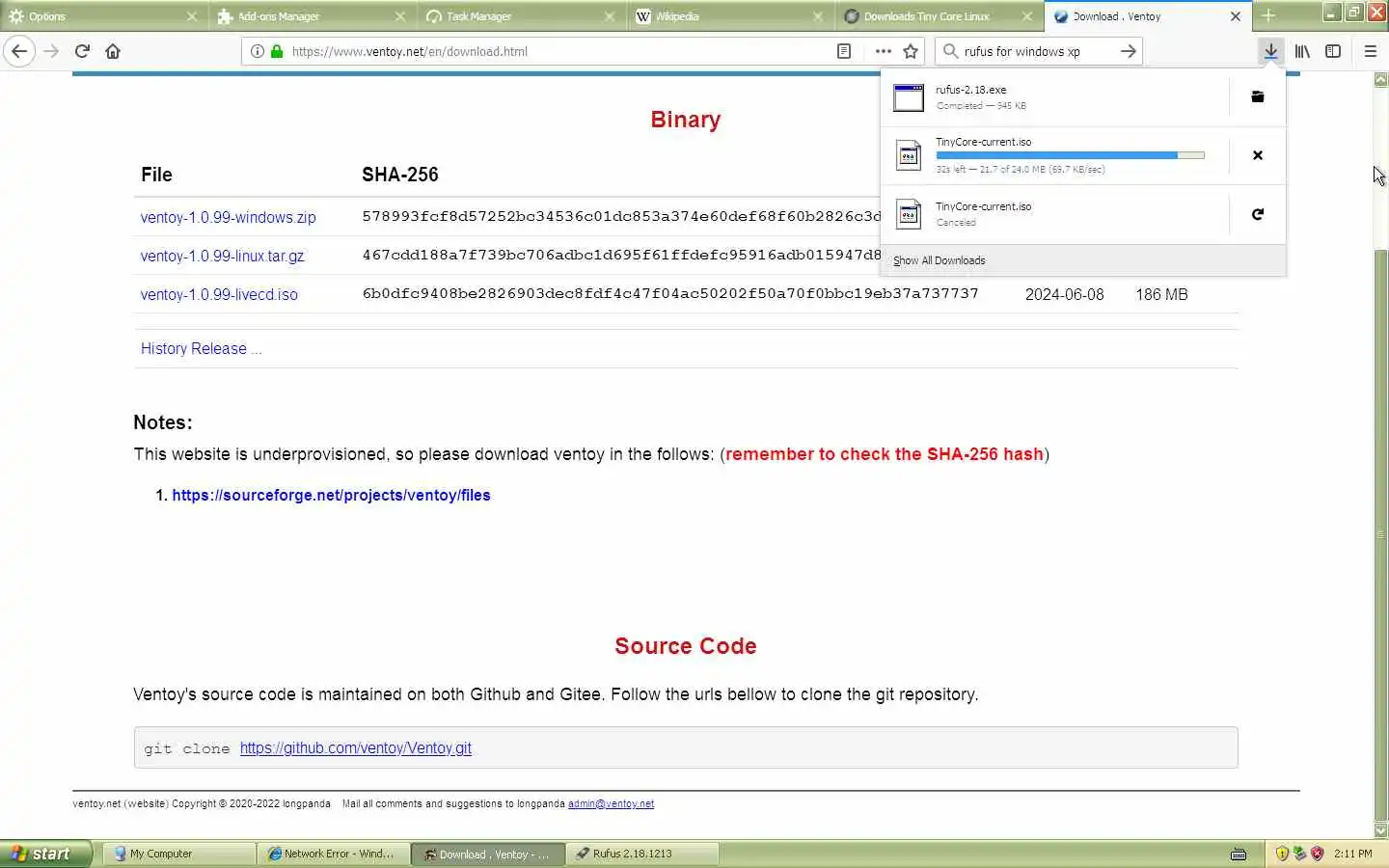1389x868 pixels.
Task: Open the Windows start menu
Action: point(45,854)
